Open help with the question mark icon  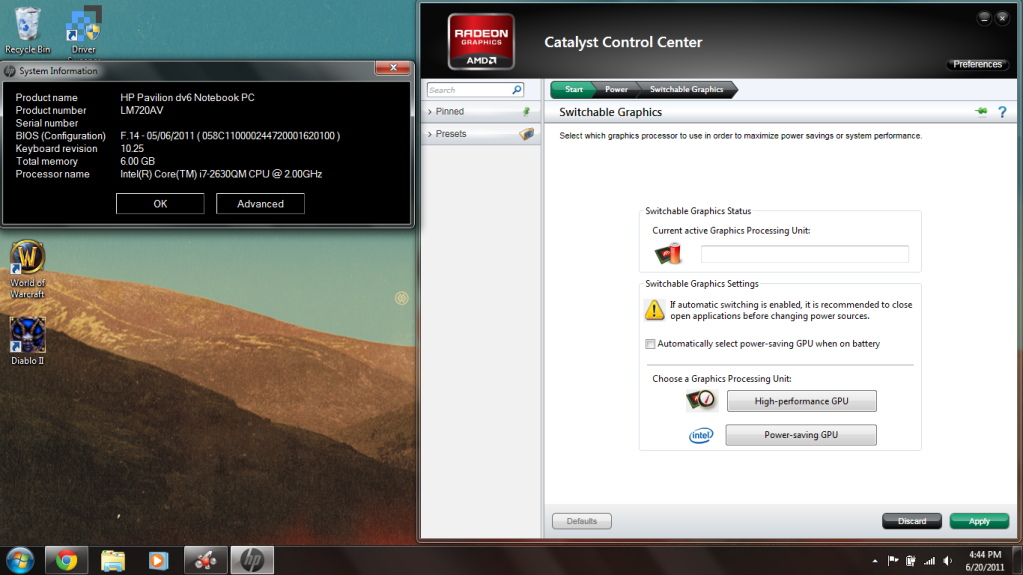[x=1003, y=112]
